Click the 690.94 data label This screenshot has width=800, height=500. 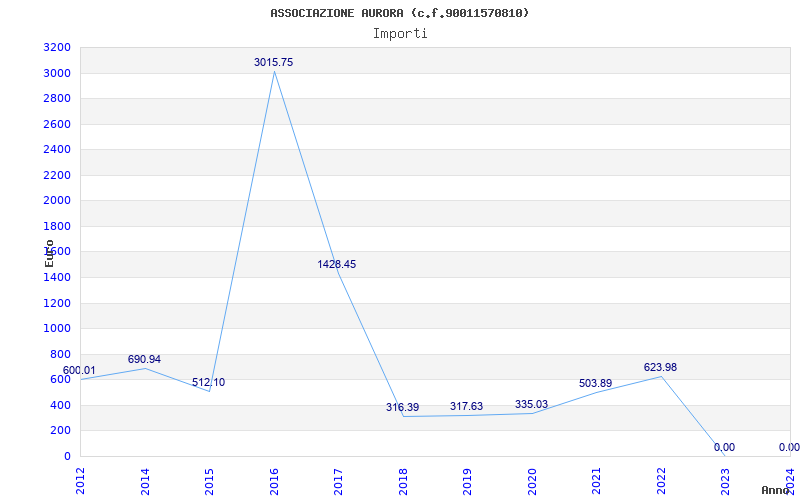(x=144, y=359)
